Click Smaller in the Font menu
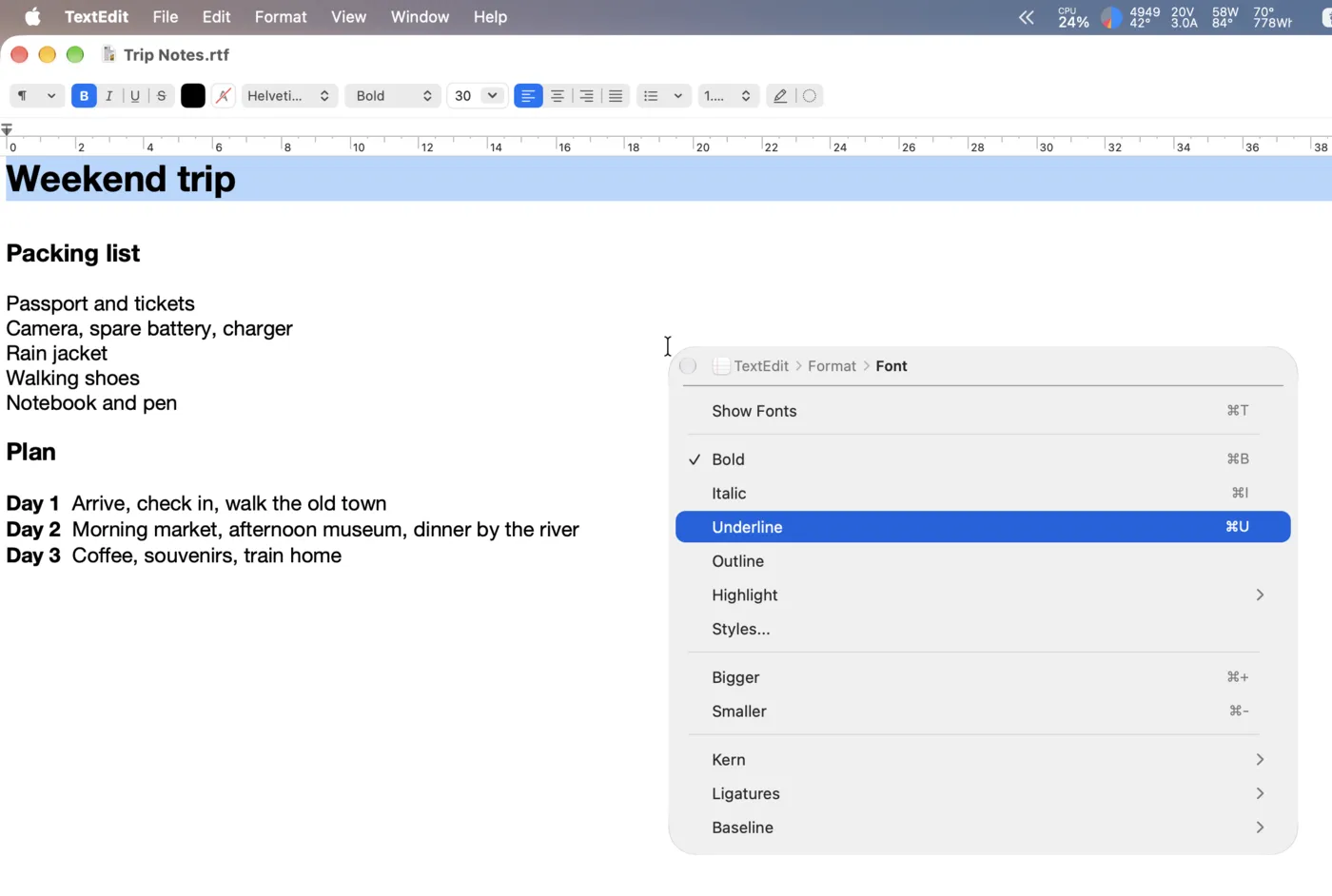Viewport: 1332px width, 896px height. click(x=983, y=711)
